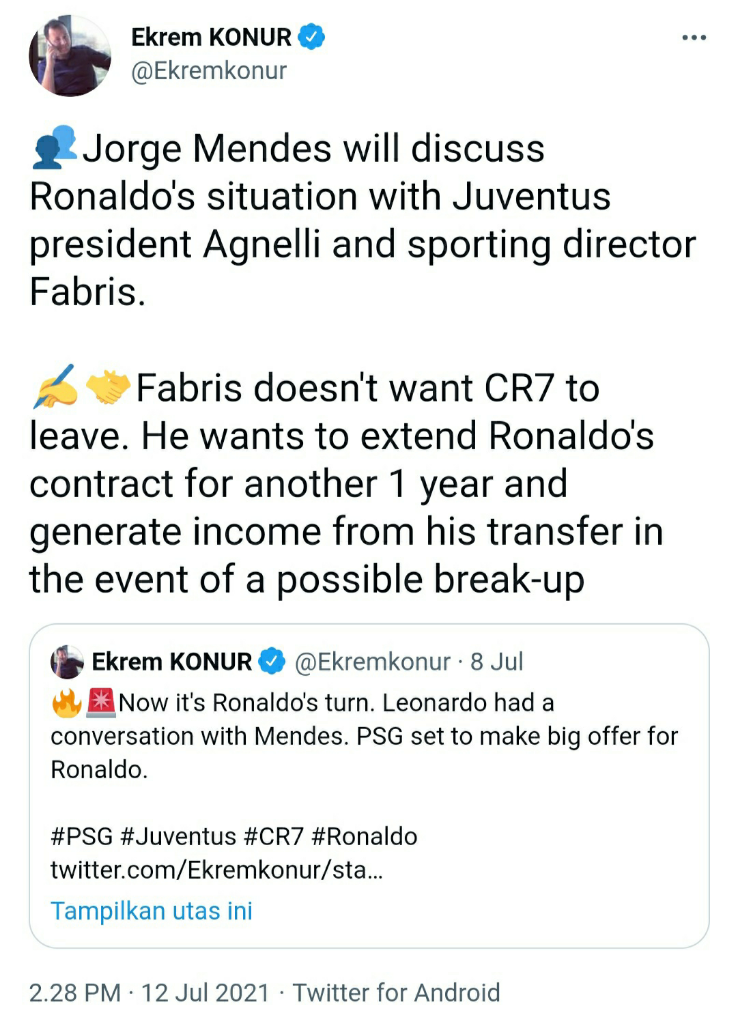737x1024 pixels.
Task: Click the speaking heads emoji before Jorge Mendes
Action: pos(53,150)
